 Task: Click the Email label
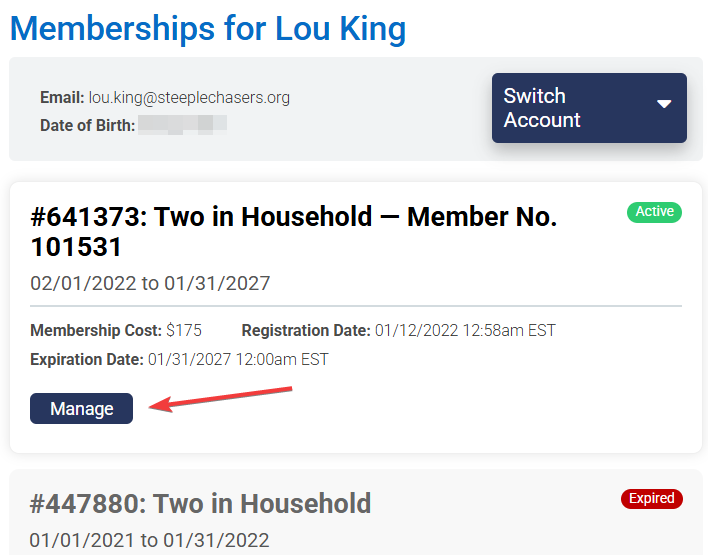[61, 98]
